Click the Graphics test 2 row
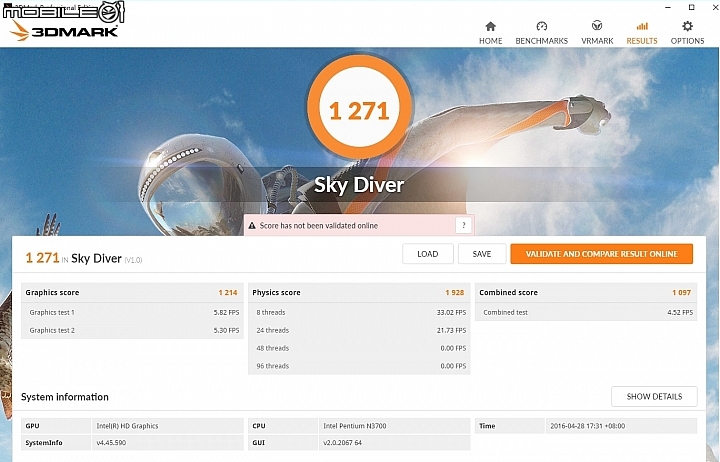 (132, 330)
